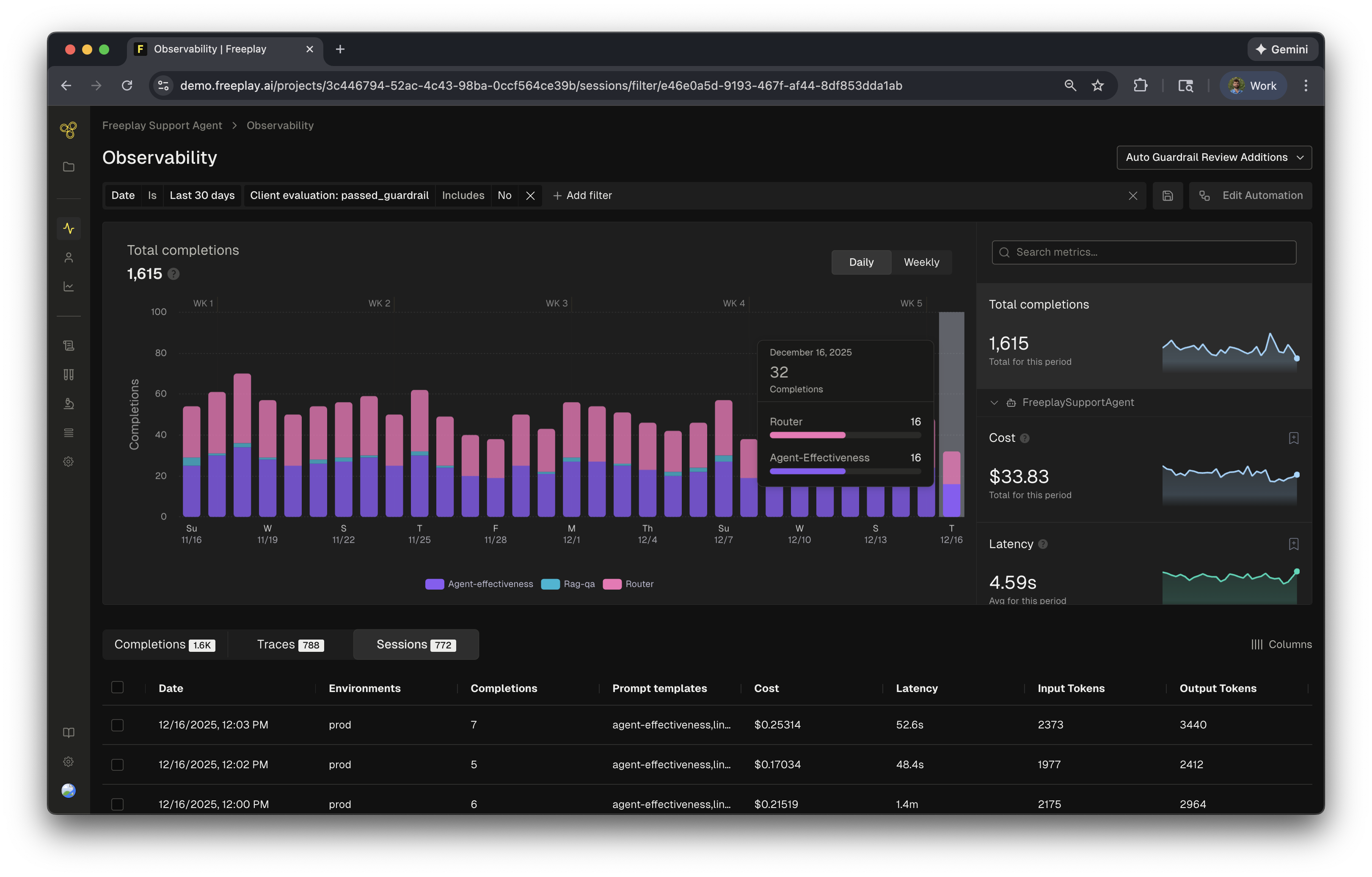Open the sidebar line chart analytics icon

(69, 287)
